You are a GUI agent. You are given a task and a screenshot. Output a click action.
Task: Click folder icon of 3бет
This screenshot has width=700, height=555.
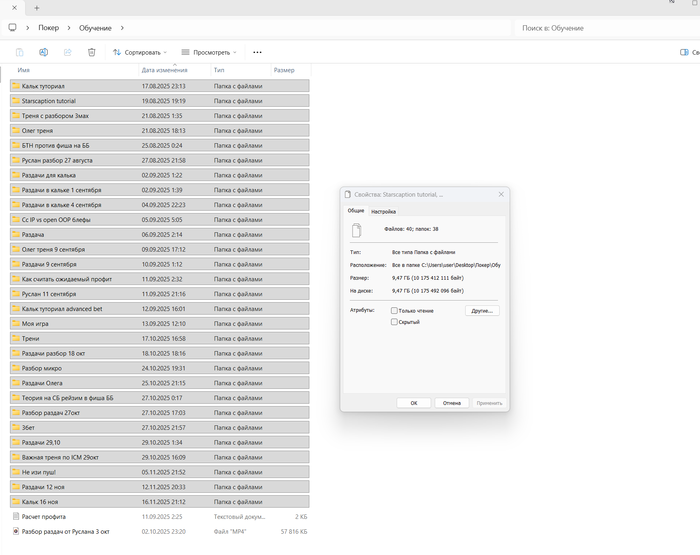tap(16, 427)
